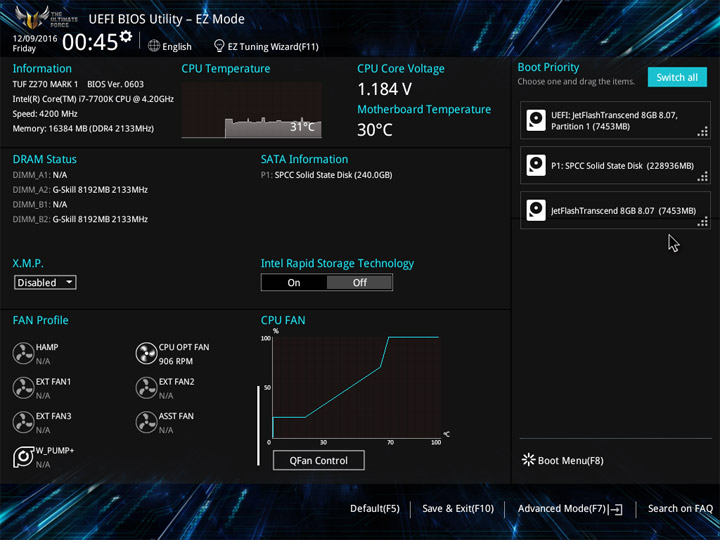
Task: Select the EXT FAN1 fan icon
Action: [x=23, y=388]
